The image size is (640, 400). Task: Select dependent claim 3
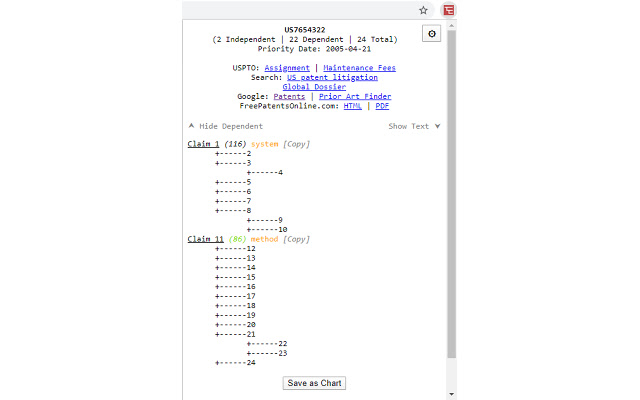pyautogui.click(x=249, y=163)
